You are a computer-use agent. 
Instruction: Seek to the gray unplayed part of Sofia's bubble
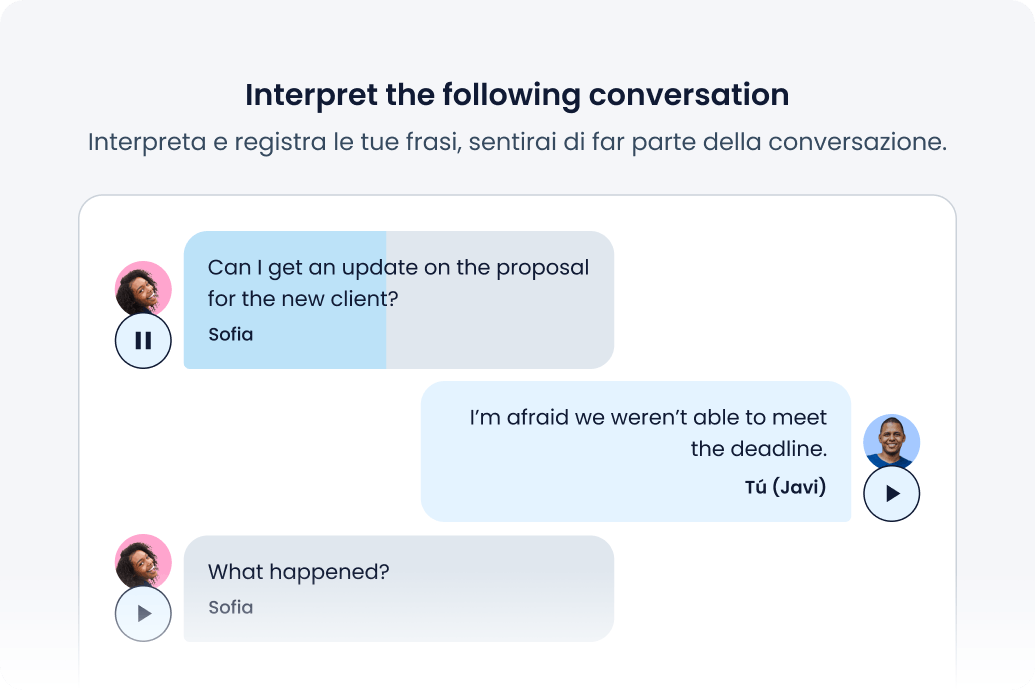tap(500, 330)
